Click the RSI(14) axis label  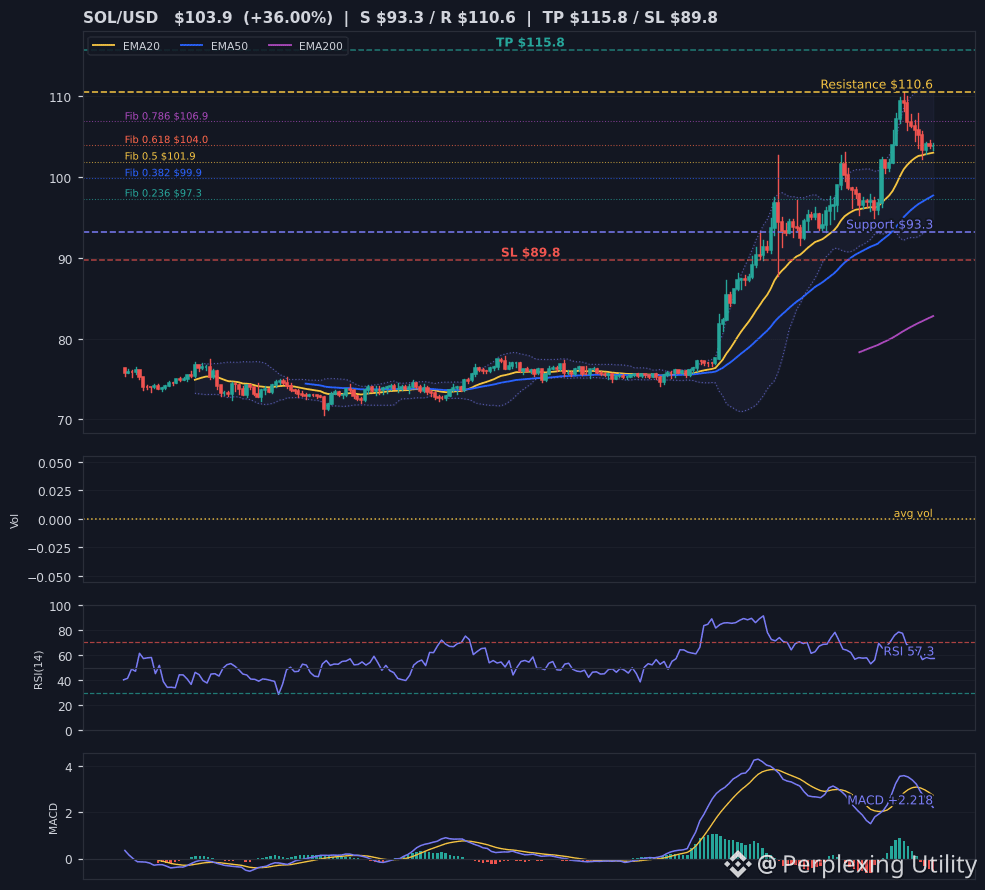point(38,670)
